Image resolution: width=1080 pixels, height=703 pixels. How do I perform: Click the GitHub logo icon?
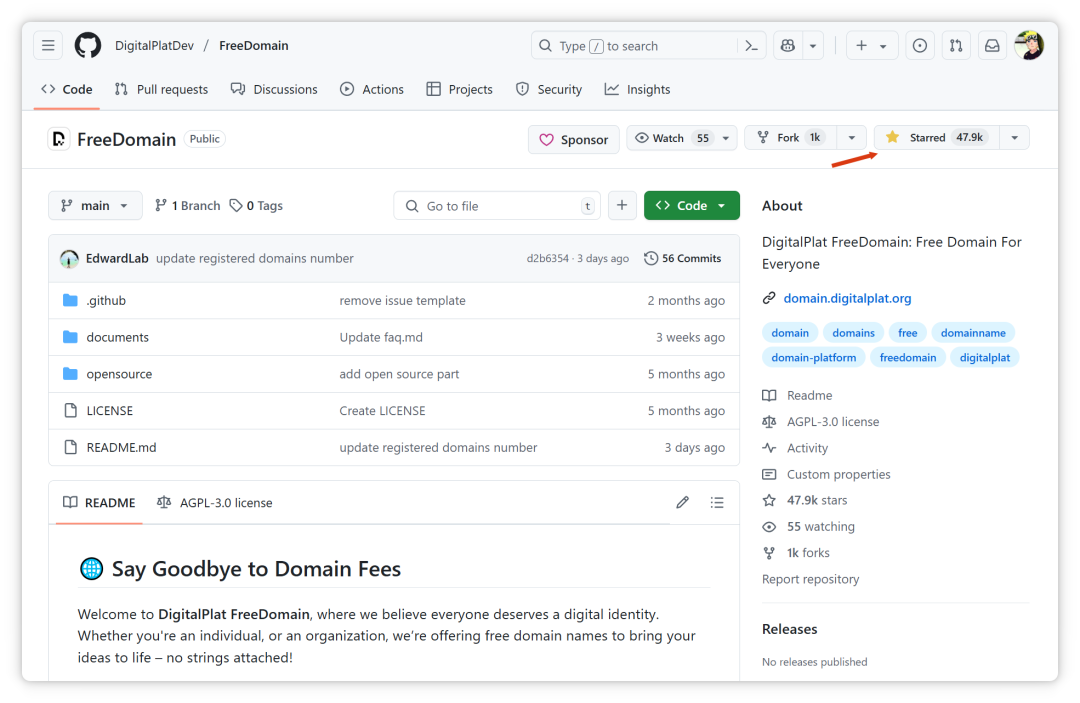point(88,46)
